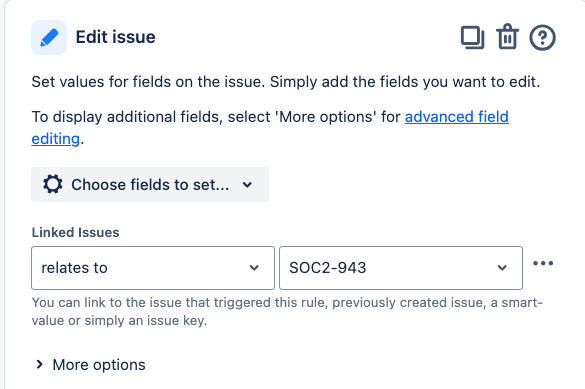Click the chevron inside the SOC2-943 box
The width and height of the screenshot is (585, 389).
502,268
